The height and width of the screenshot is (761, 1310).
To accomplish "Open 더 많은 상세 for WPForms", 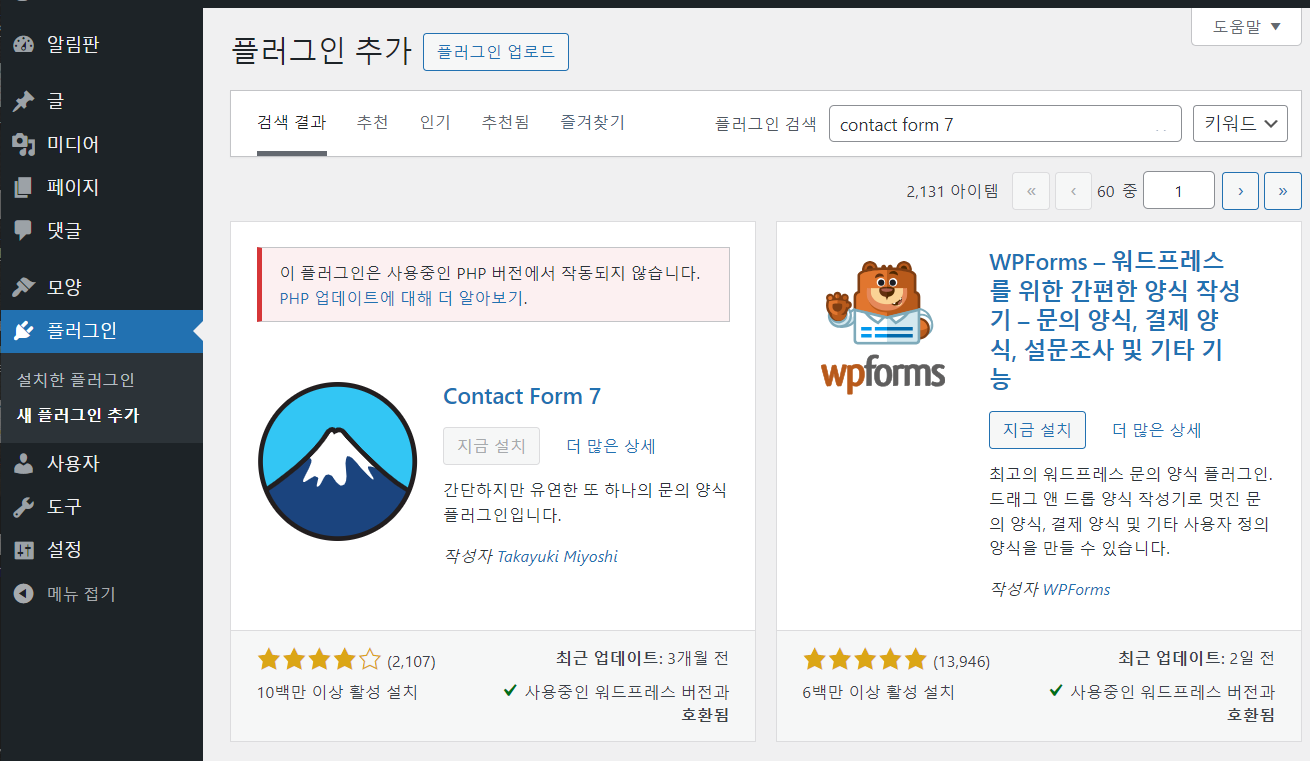I will pyautogui.click(x=1157, y=430).
